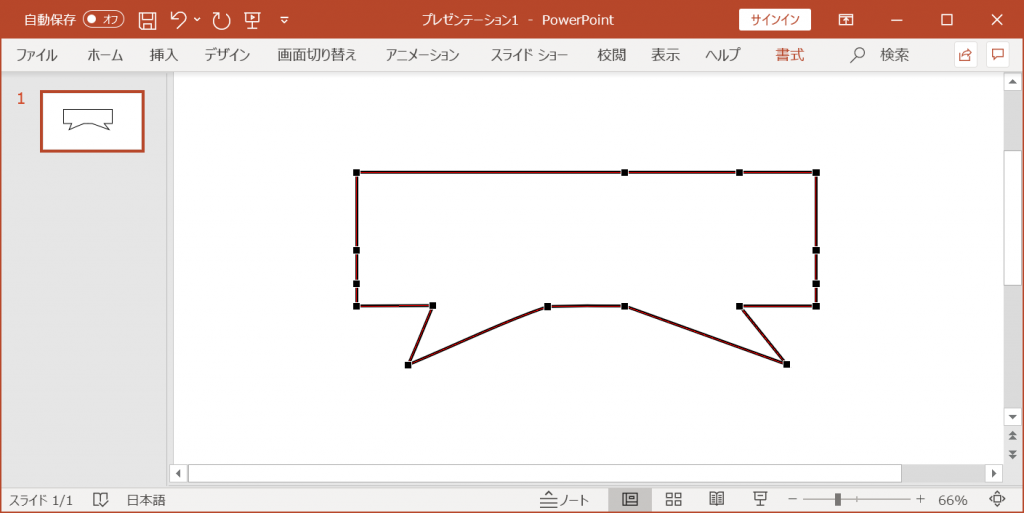Click the top-left vertex of the shape
Image resolution: width=1024 pixels, height=513 pixels.
click(357, 172)
